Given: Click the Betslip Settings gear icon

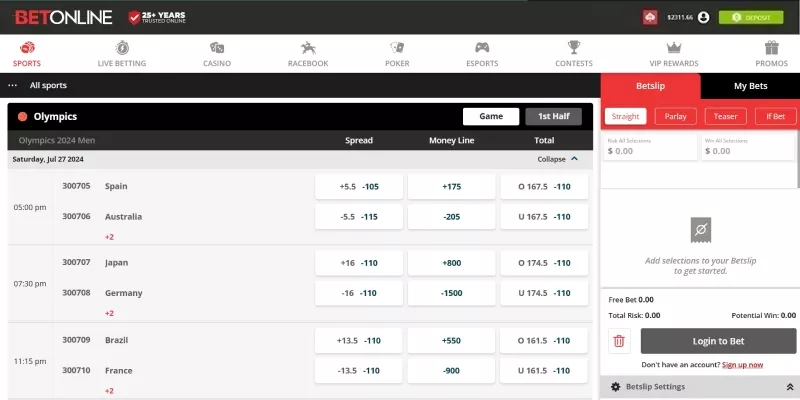Looking at the screenshot, I should tap(615, 387).
